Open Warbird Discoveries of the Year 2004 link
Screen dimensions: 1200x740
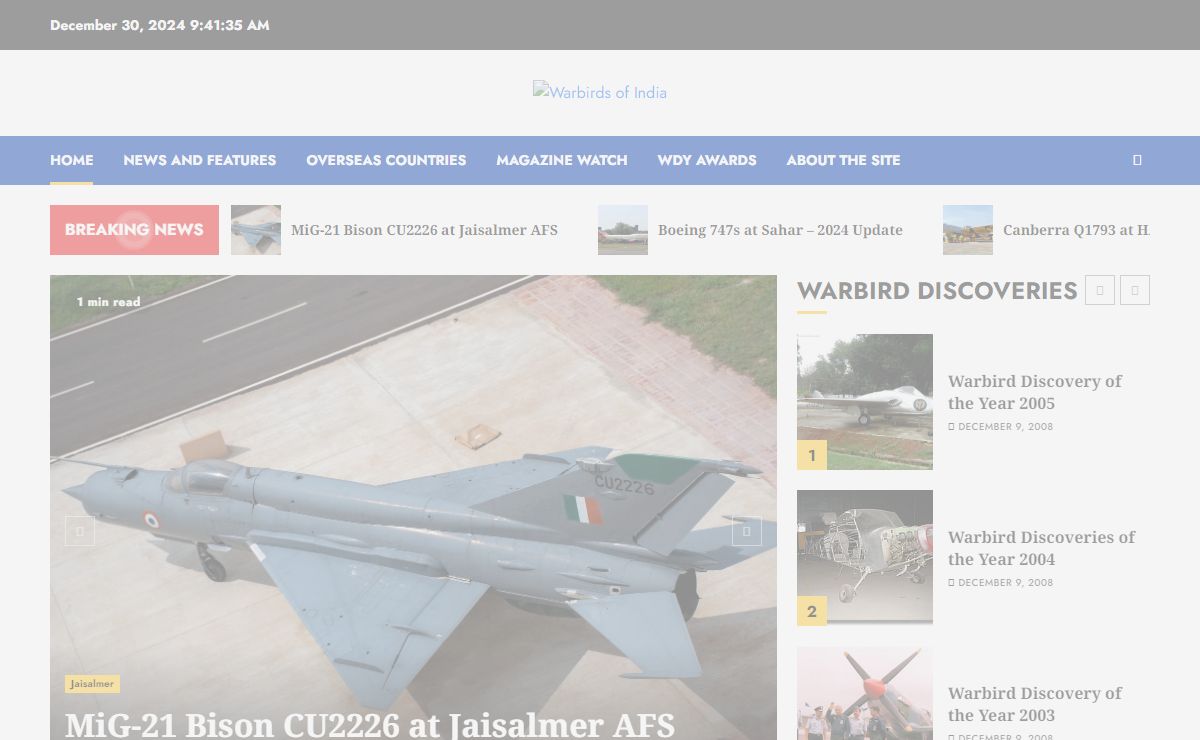(1041, 548)
